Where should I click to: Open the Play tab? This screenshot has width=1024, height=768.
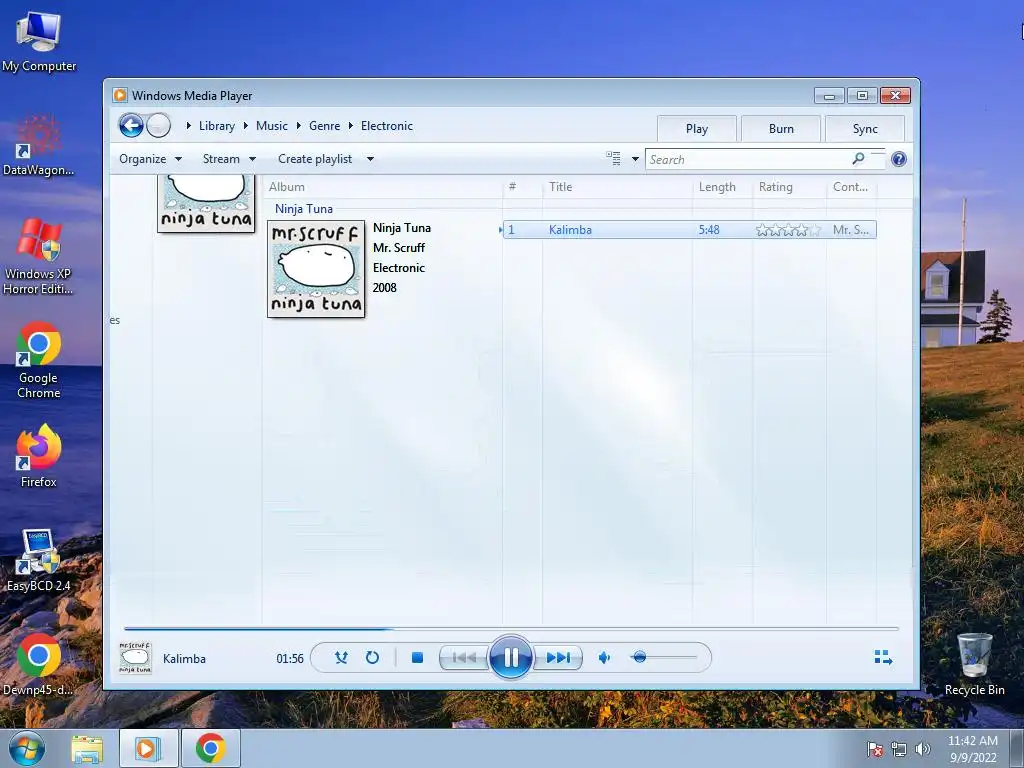(x=697, y=129)
